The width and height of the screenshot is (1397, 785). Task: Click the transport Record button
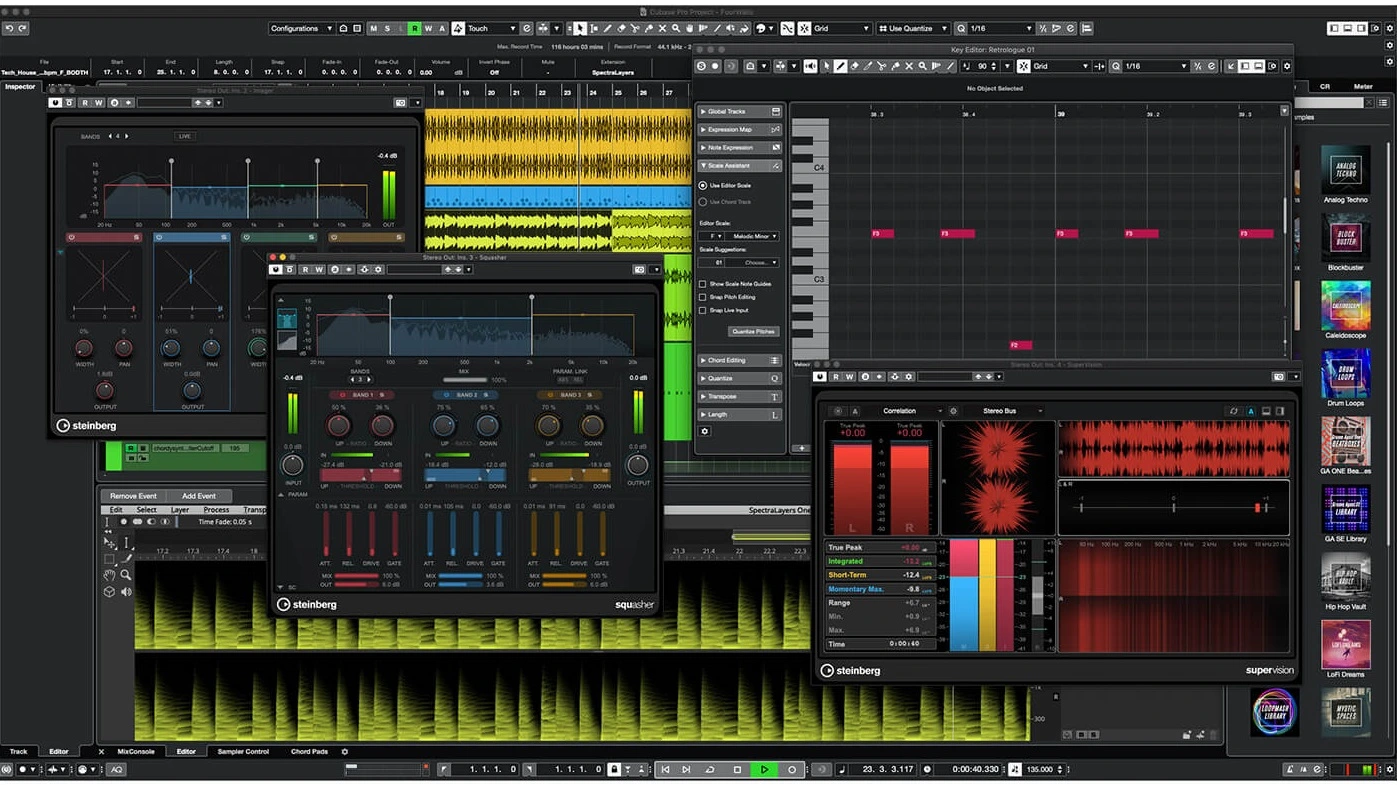tap(791, 770)
